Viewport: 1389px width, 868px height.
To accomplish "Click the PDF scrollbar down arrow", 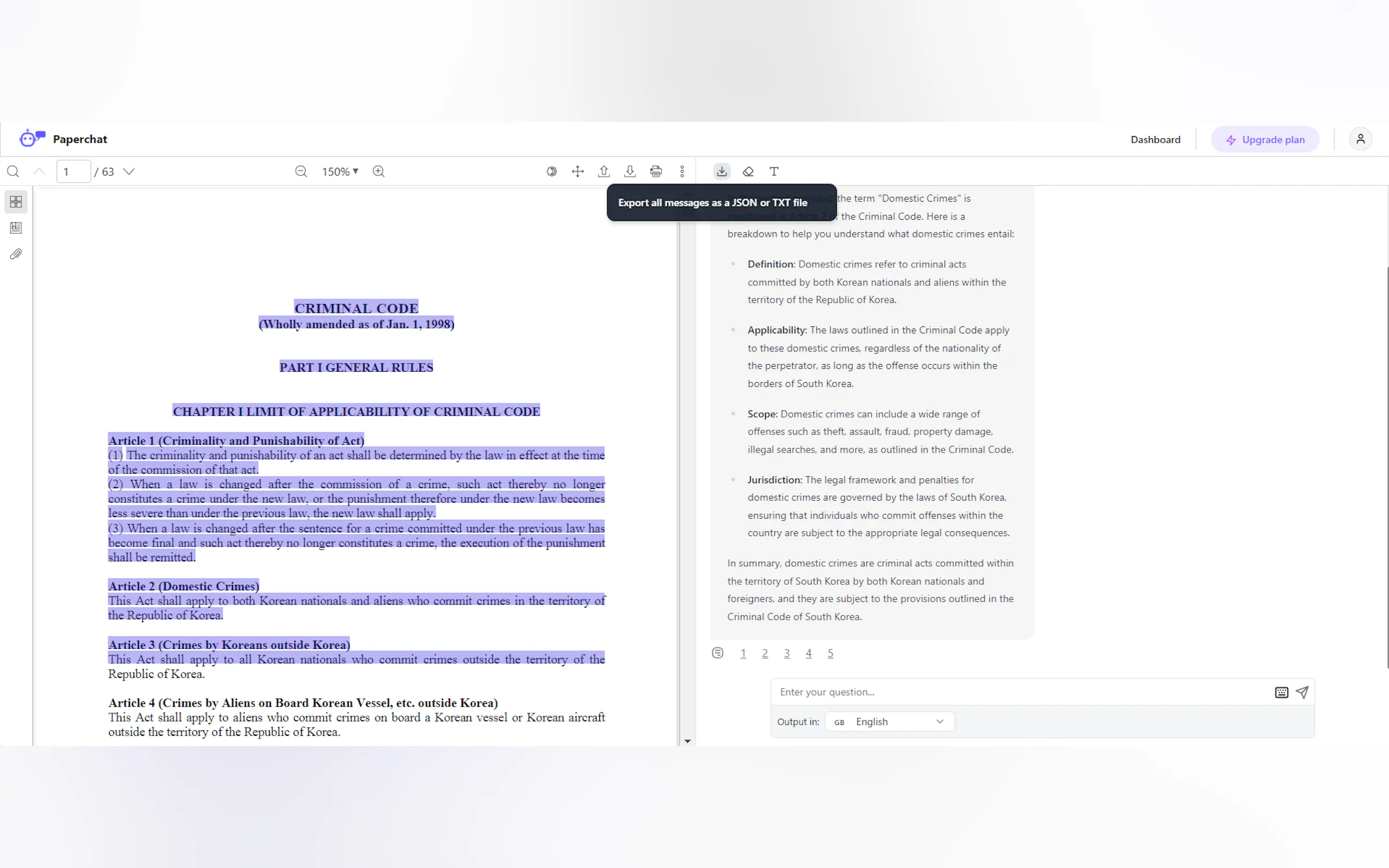I will (x=687, y=741).
